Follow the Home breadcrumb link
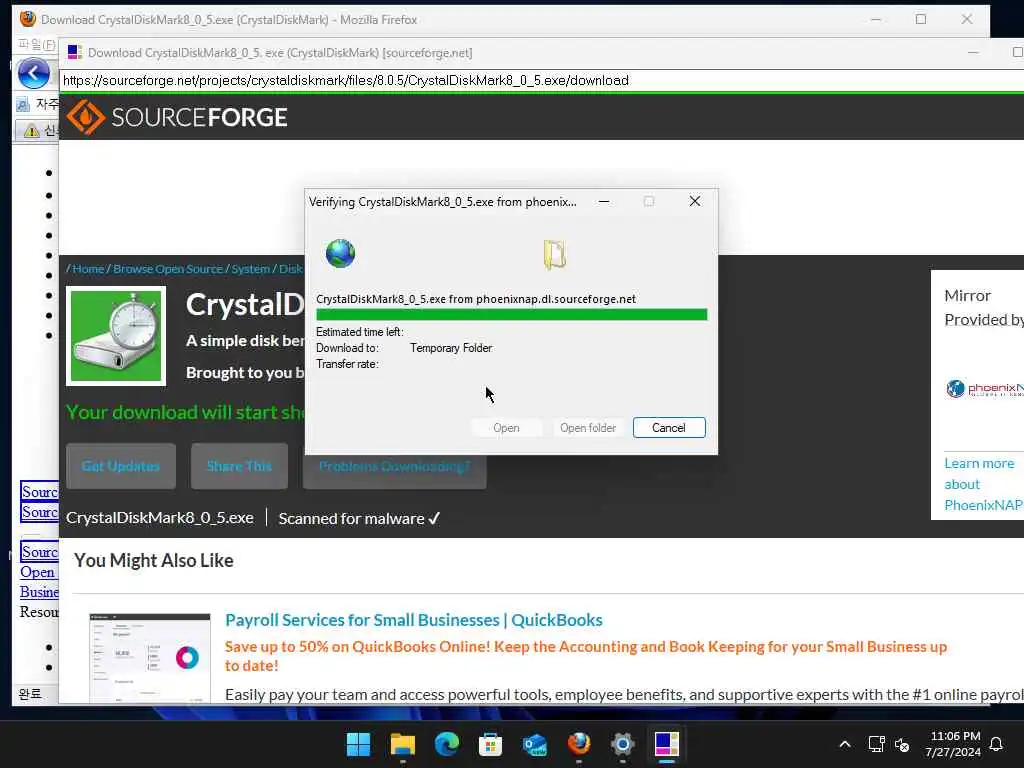 pyautogui.click(x=88, y=268)
